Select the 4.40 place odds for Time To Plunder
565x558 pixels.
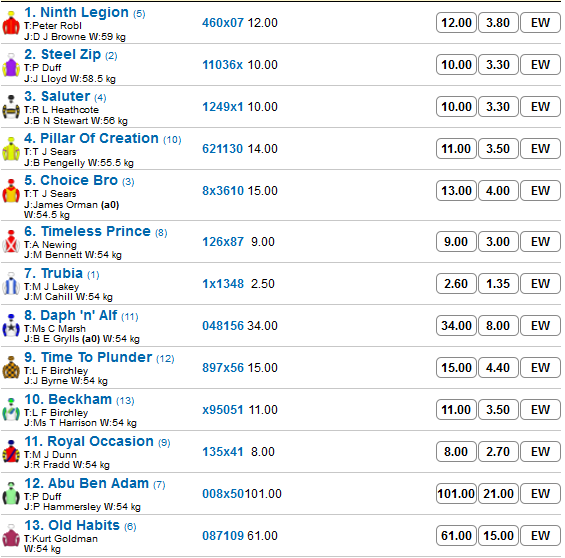498,368
